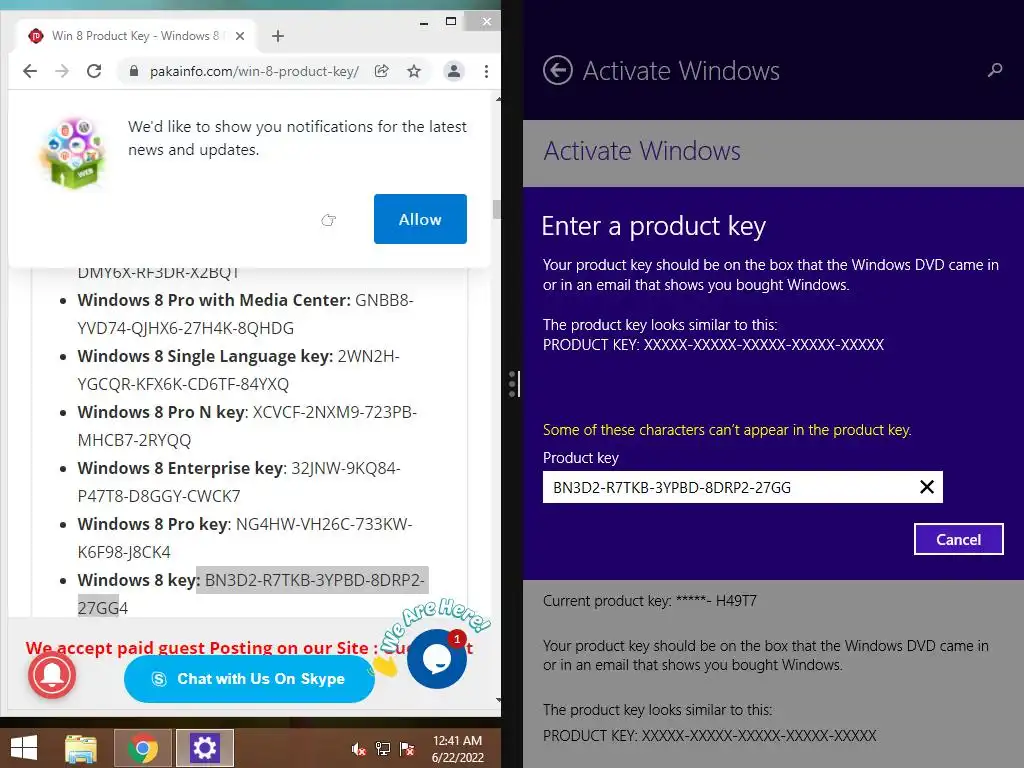
Task: Allow notifications from the site
Action: pyautogui.click(x=420, y=219)
